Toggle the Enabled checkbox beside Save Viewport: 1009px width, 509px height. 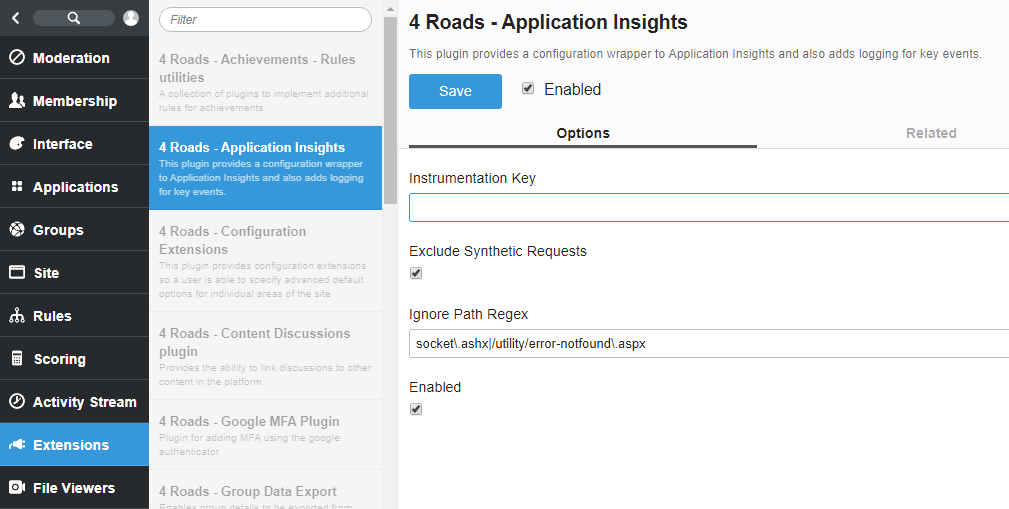click(528, 89)
